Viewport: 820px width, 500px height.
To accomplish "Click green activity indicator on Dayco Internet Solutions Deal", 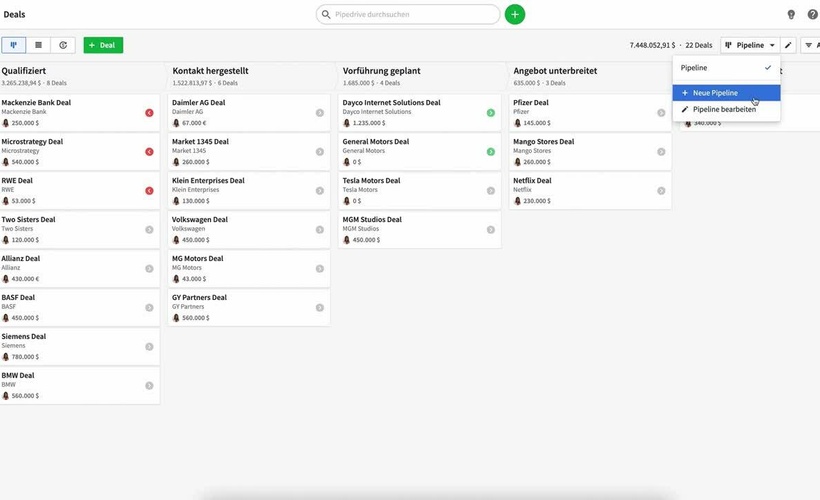I will click(490, 113).
